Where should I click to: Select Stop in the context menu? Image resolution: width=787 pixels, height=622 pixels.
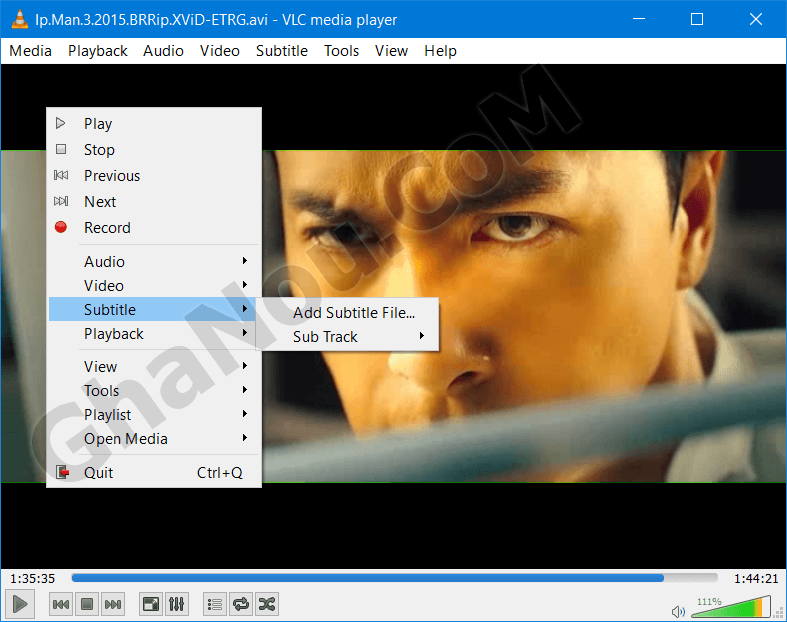(x=154, y=150)
